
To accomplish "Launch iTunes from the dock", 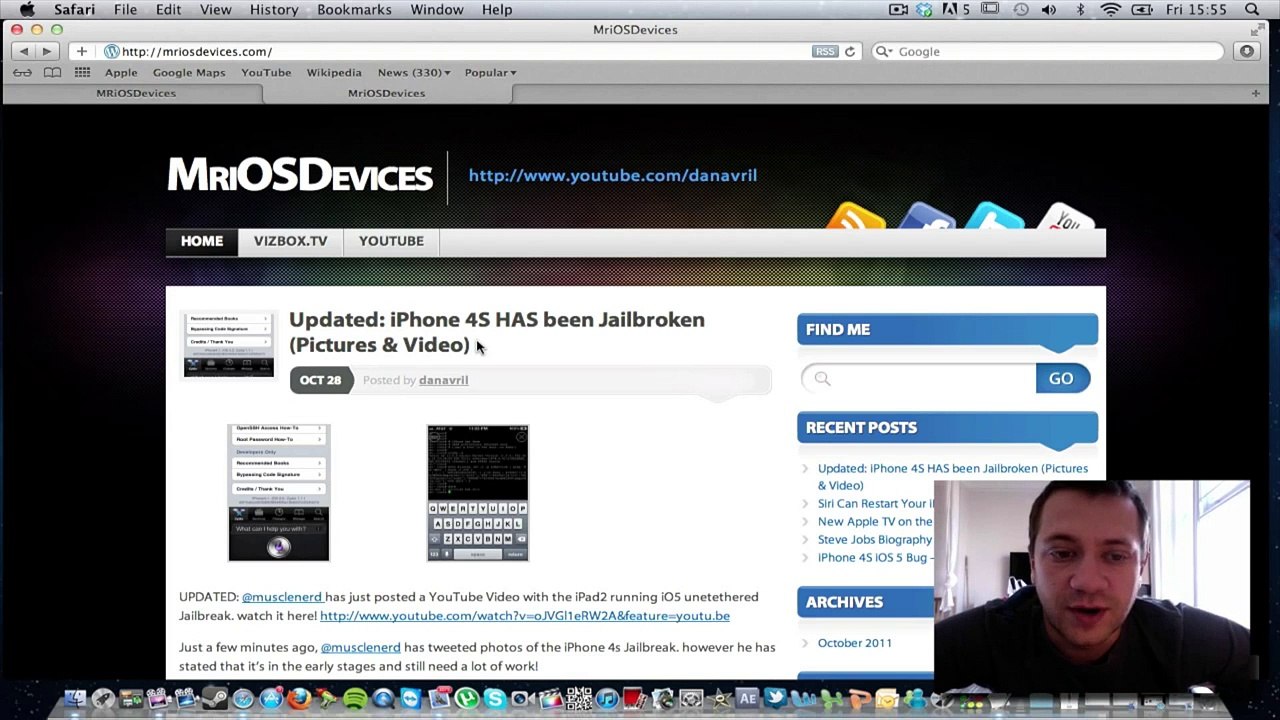I will (606, 699).
